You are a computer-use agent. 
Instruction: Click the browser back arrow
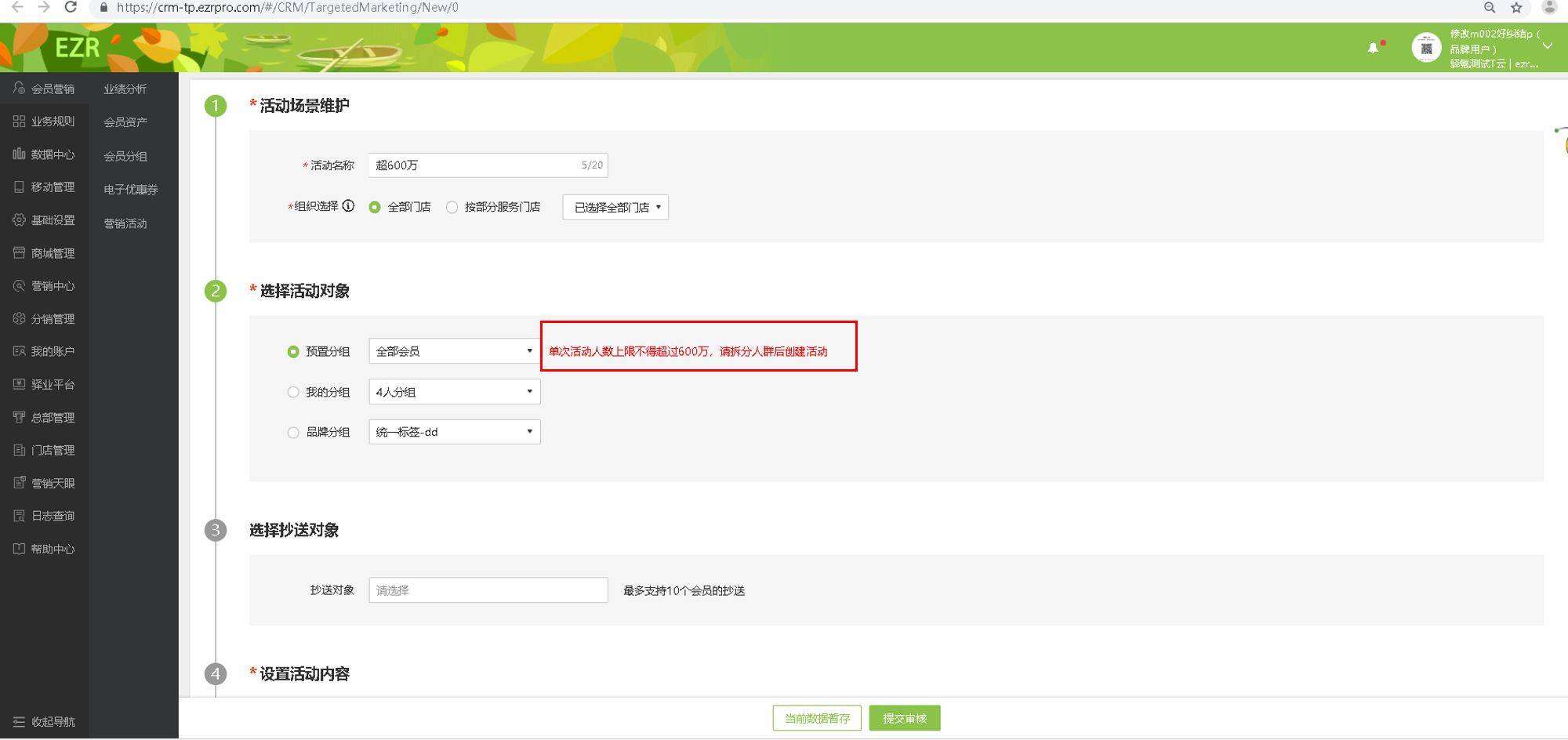pos(17,7)
